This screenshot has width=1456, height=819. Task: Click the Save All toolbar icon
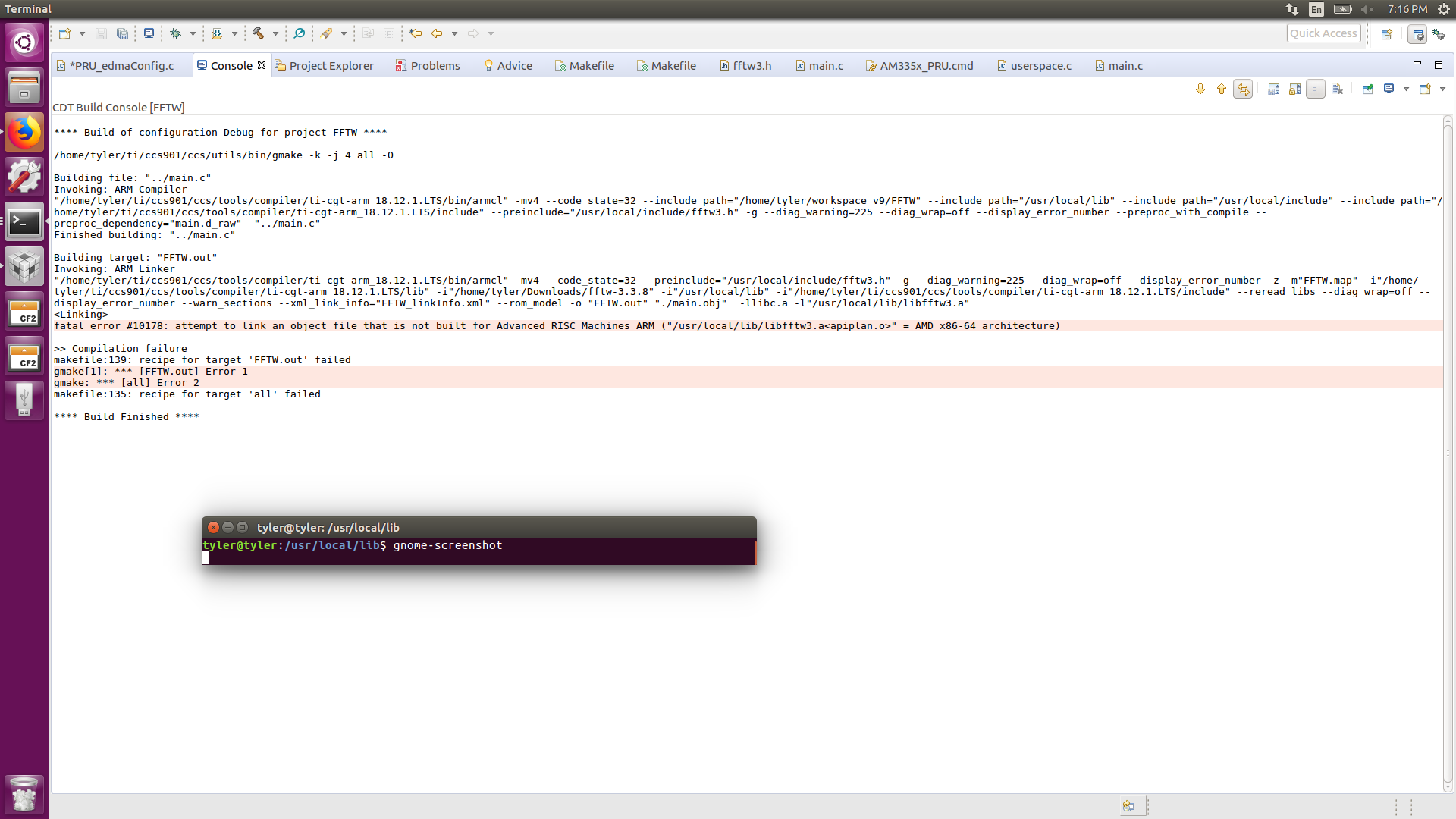122,33
